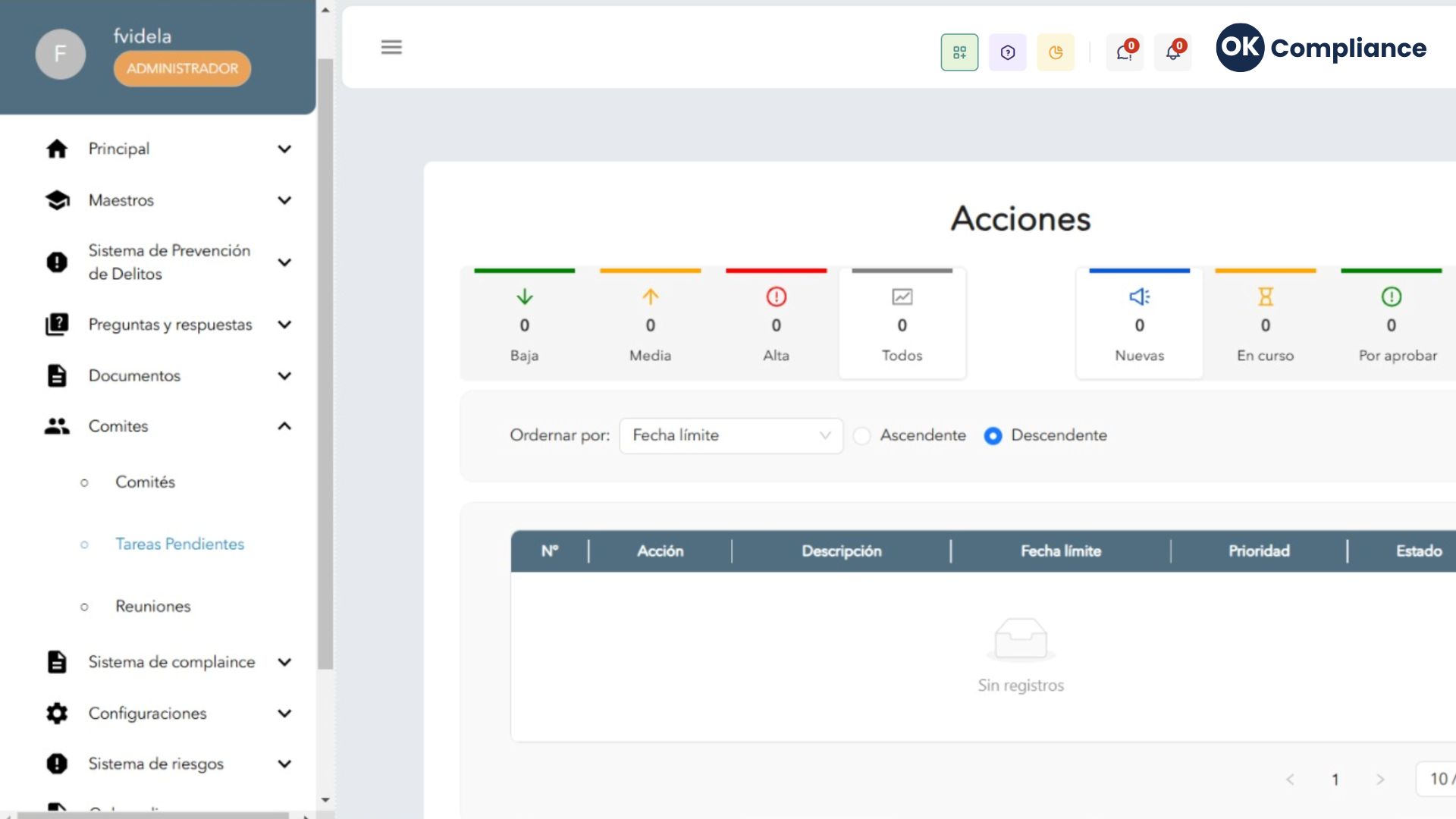
Task: Expand the Principal menu chevron
Action: pyautogui.click(x=284, y=149)
